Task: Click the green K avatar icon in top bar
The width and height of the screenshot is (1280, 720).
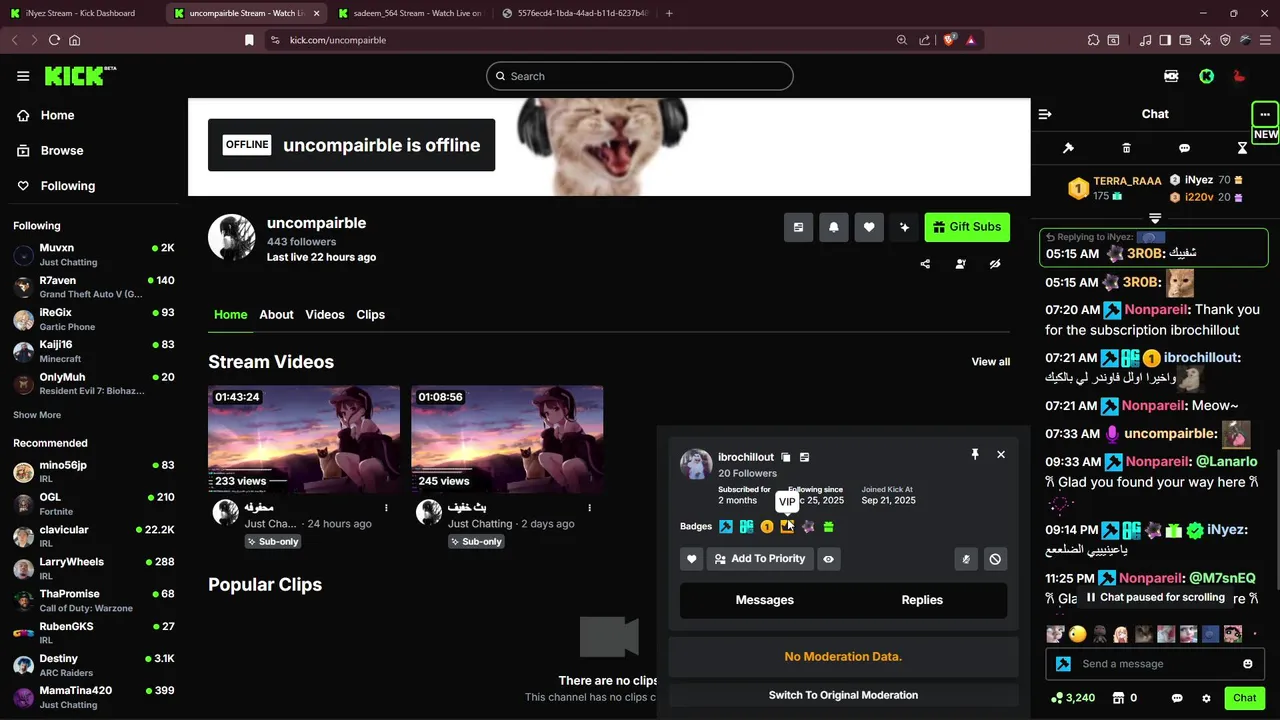Action: (1207, 76)
